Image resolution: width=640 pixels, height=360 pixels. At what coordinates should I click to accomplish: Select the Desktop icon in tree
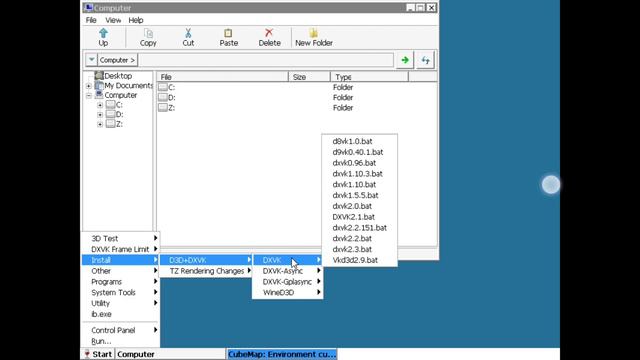pyautogui.click(x=99, y=76)
